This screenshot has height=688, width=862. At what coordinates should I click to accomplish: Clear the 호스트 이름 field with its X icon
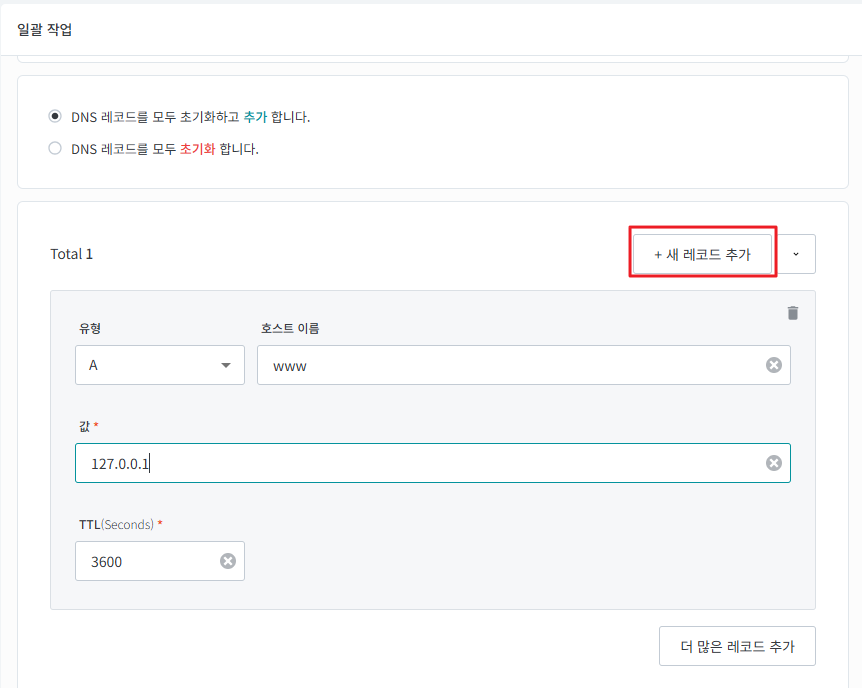coord(773,365)
